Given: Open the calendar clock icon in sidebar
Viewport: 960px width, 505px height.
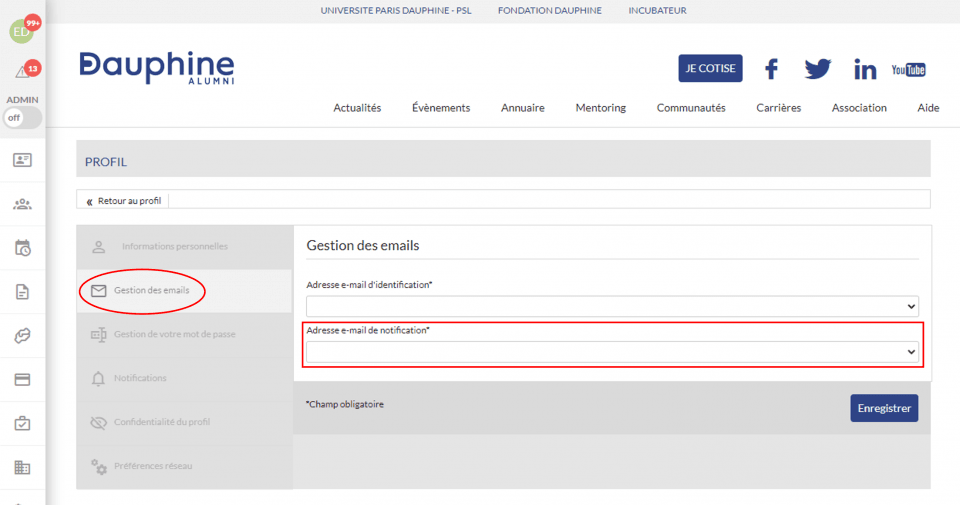Looking at the screenshot, I should click(23, 248).
